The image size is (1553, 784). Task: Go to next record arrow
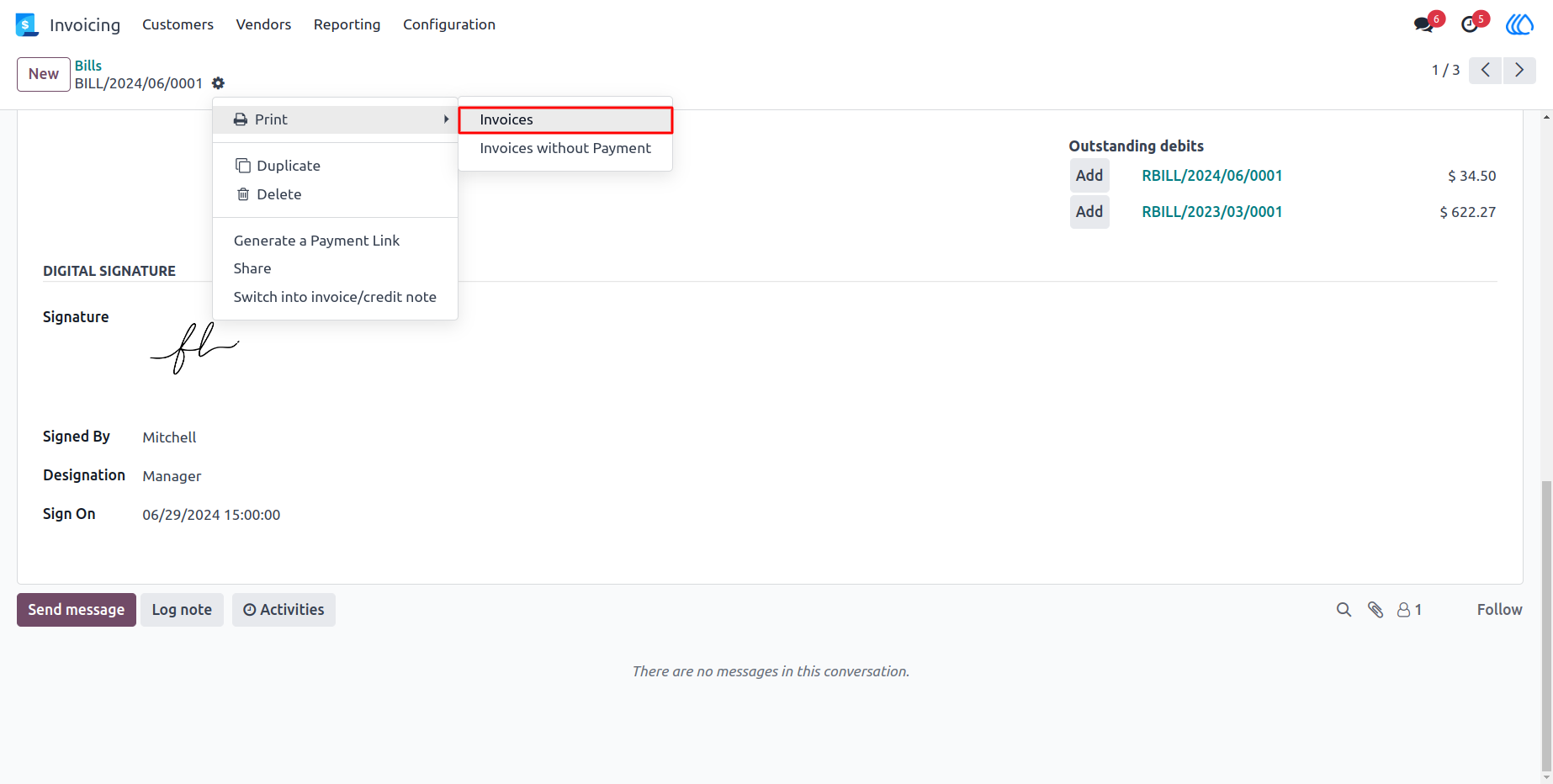(x=1519, y=70)
